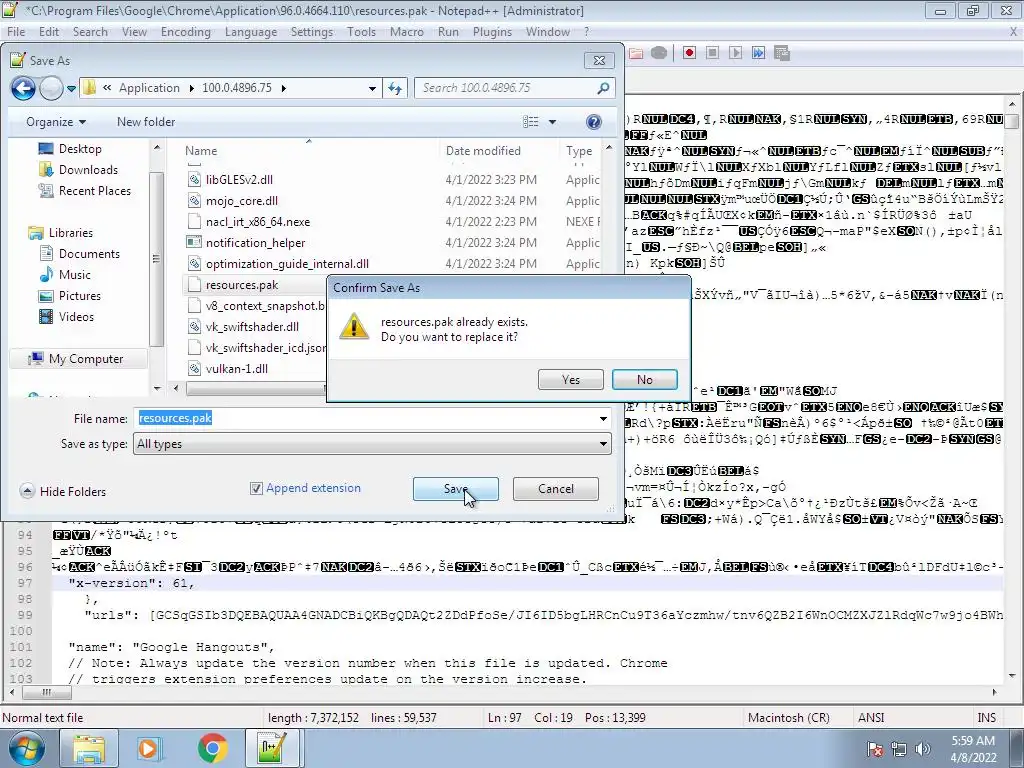Viewport: 1024px width, 768px height.
Task: Go to Downloads in navigation pane
Action: pos(88,170)
